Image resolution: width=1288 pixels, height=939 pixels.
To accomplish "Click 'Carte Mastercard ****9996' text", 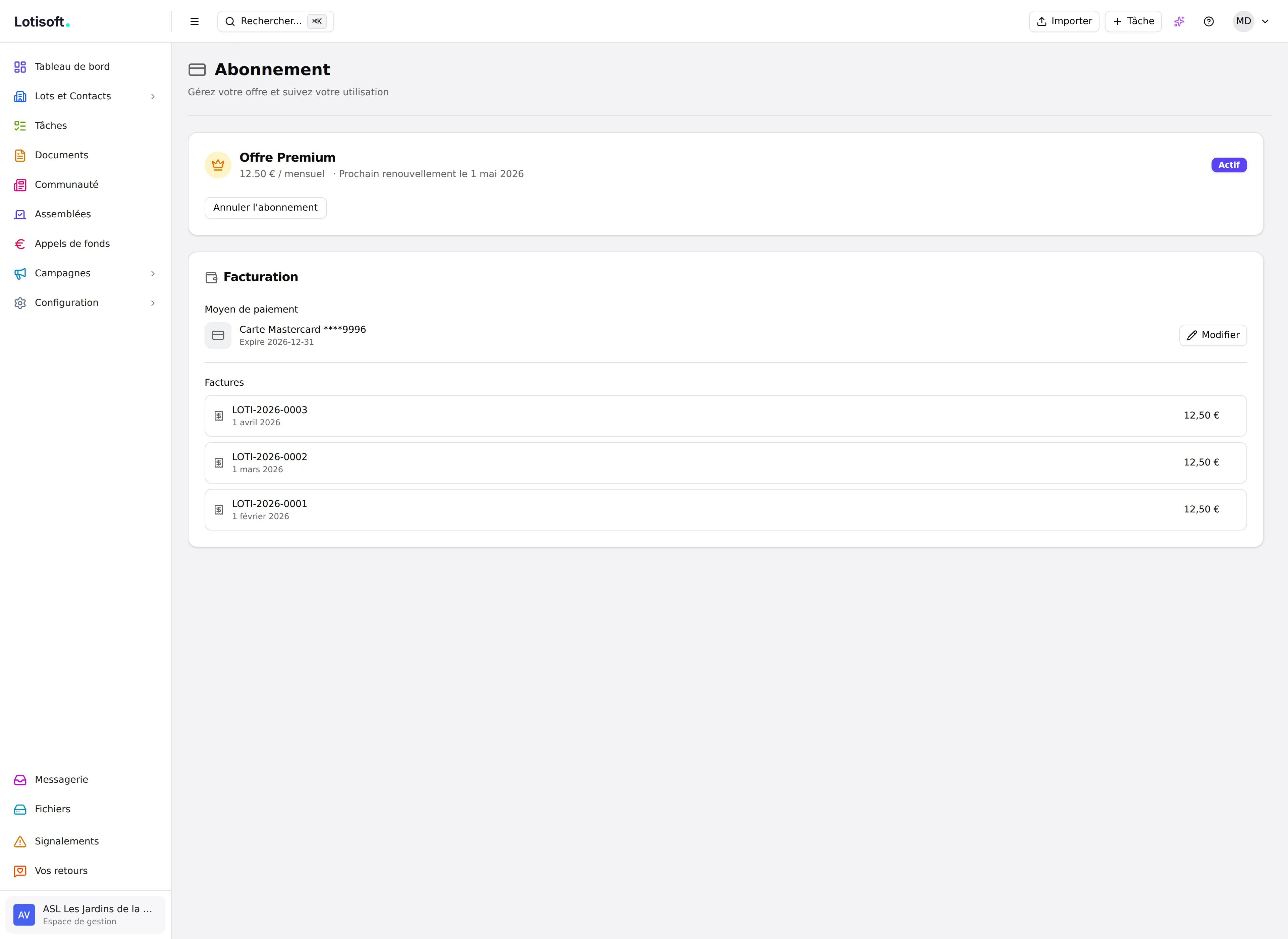I will tap(303, 330).
